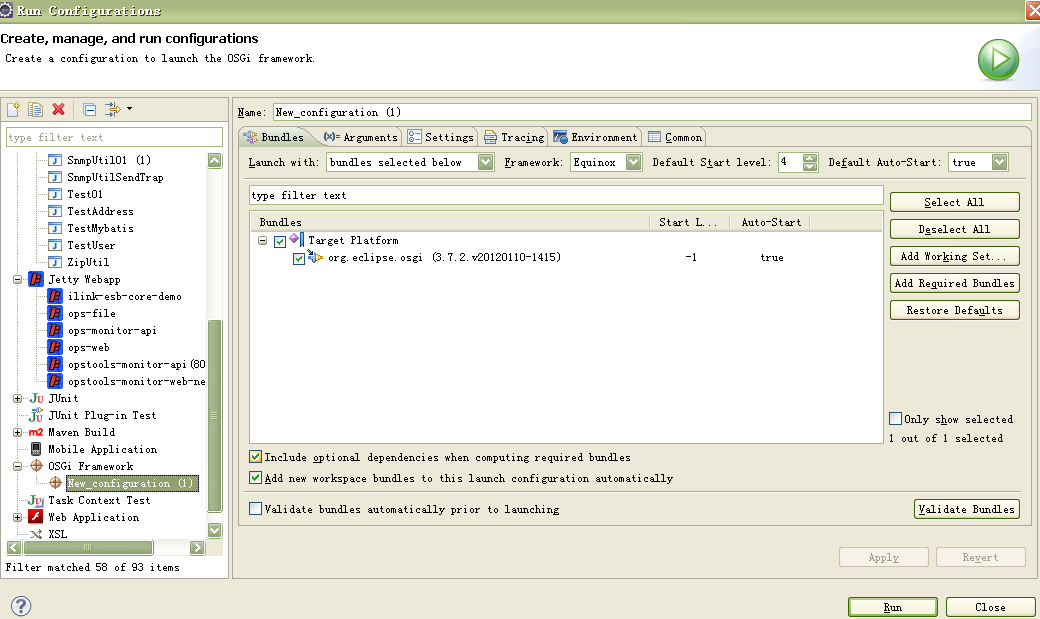
Task: Click the Validate Bundles button
Action: (966, 509)
